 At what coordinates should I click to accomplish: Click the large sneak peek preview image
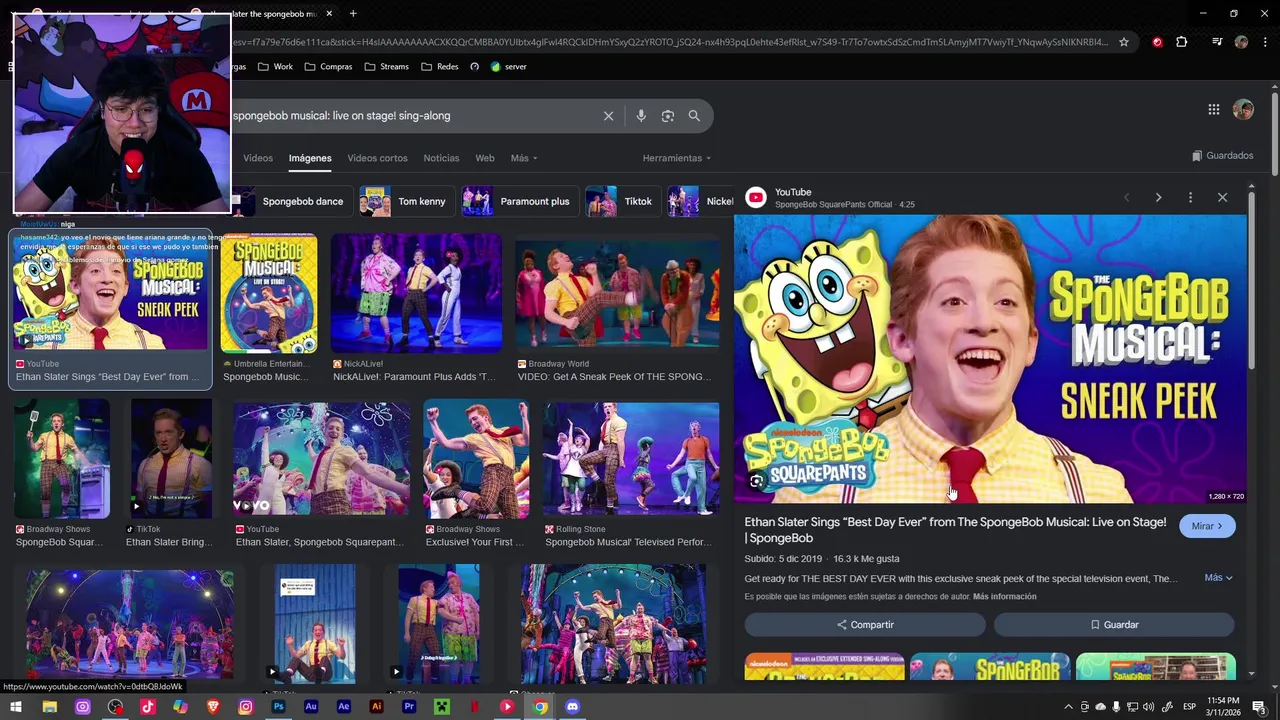point(991,359)
